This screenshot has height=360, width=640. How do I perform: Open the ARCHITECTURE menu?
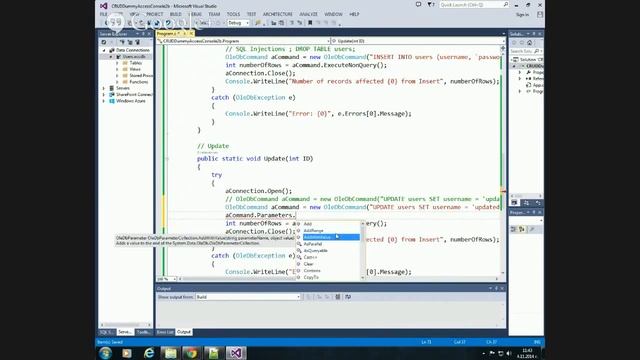pos(278,14)
